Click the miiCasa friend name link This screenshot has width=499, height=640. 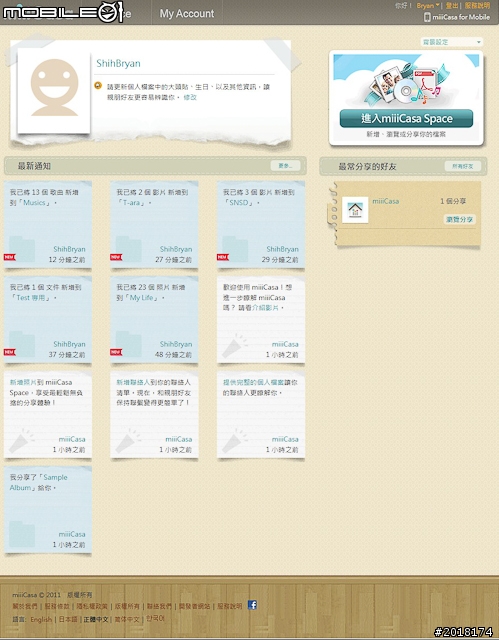coord(386,201)
